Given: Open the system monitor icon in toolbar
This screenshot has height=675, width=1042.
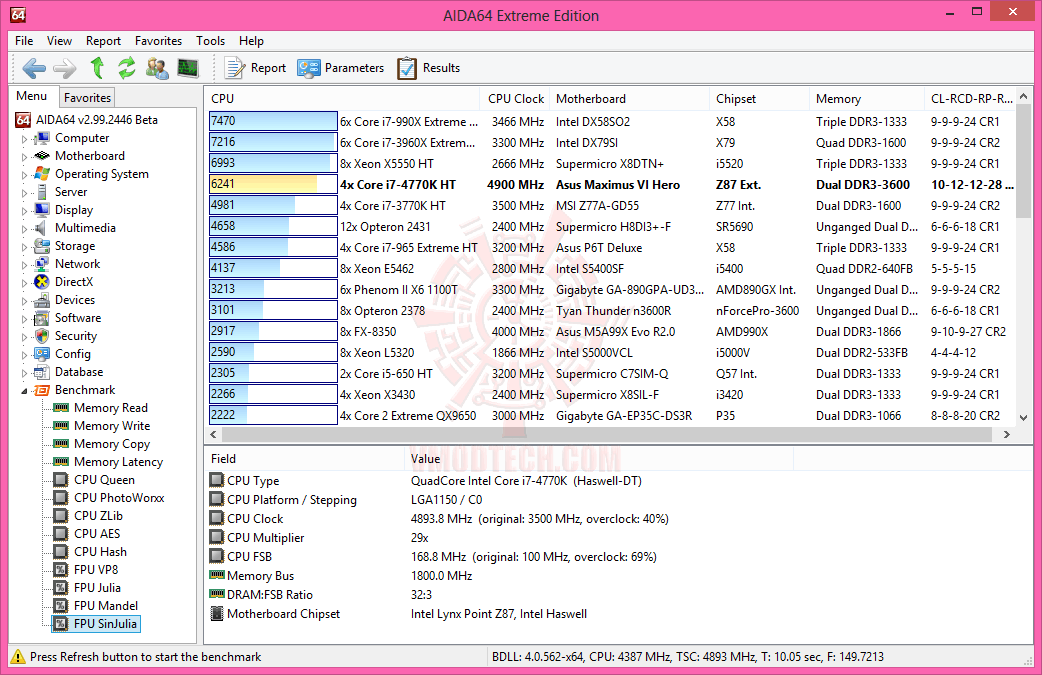Looking at the screenshot, I should pos(188,68).
